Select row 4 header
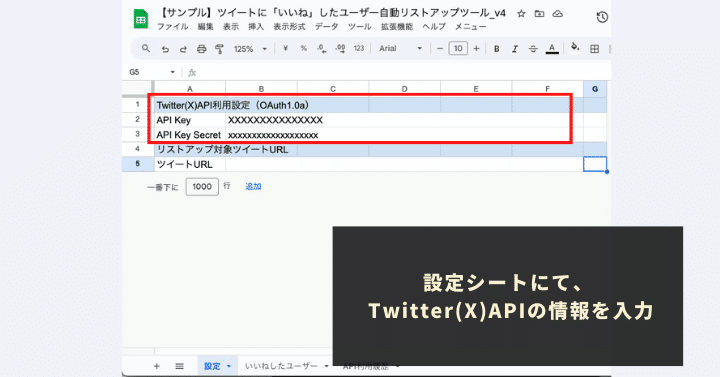Screen dimensions: 720x377 click(x=137, y=149)
